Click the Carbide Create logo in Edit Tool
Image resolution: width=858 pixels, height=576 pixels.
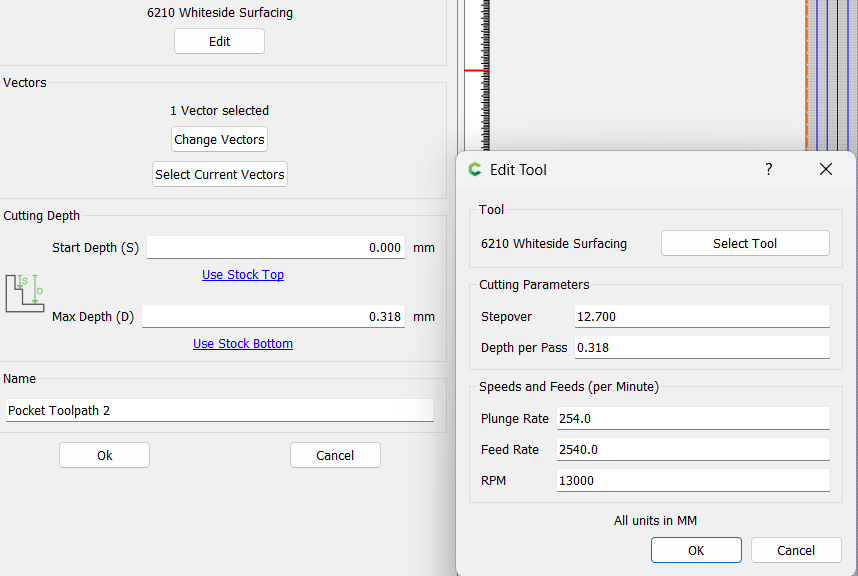474,170
